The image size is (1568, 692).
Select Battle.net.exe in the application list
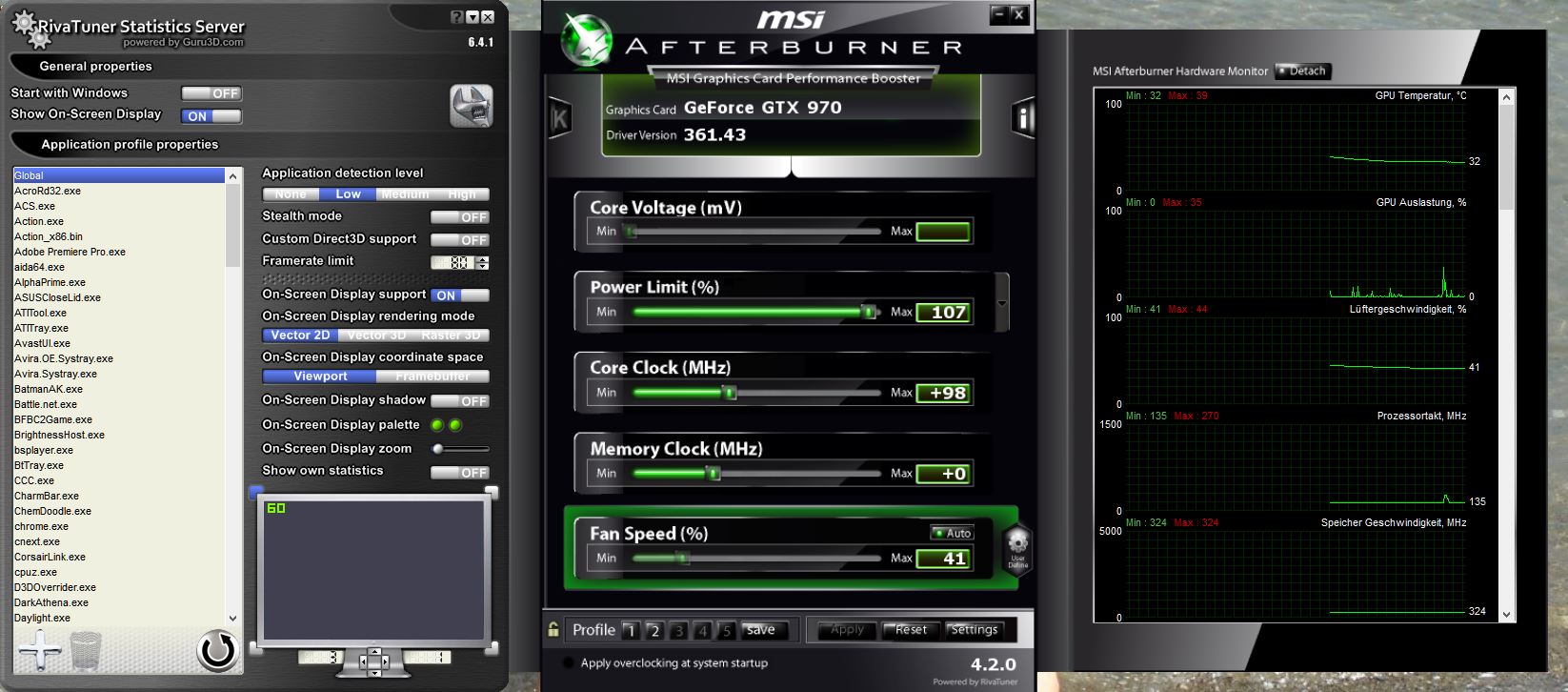(x=119, y=404)
